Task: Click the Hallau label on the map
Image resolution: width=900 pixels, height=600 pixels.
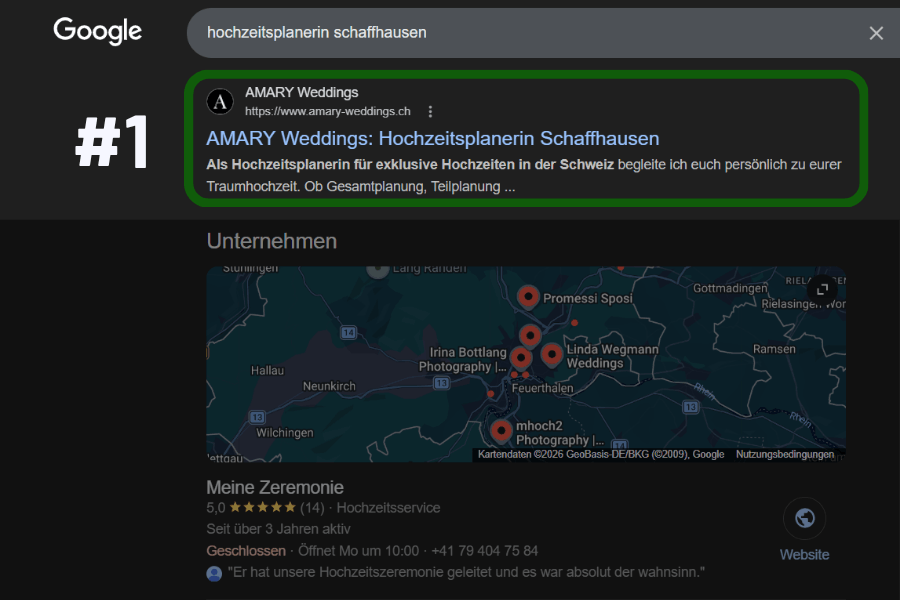Action: point(267,371)
